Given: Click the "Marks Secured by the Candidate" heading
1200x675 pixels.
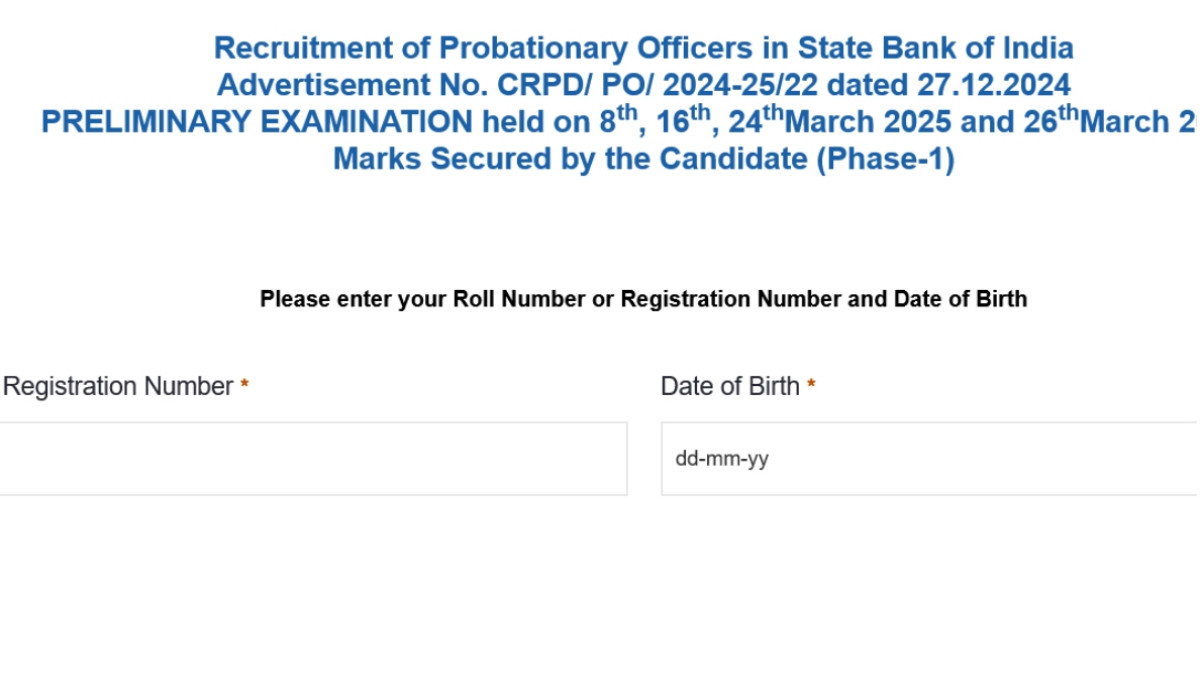Looking at the screenshot, I should click(x=571, y=159).
